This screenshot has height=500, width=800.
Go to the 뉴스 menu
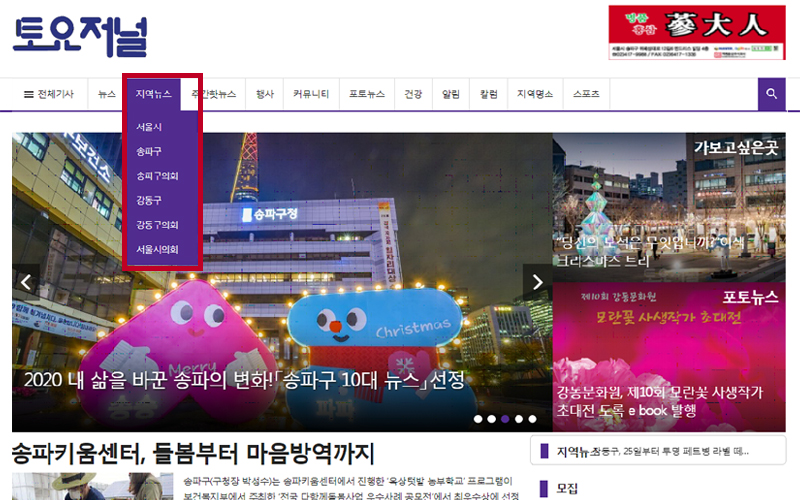107,94
